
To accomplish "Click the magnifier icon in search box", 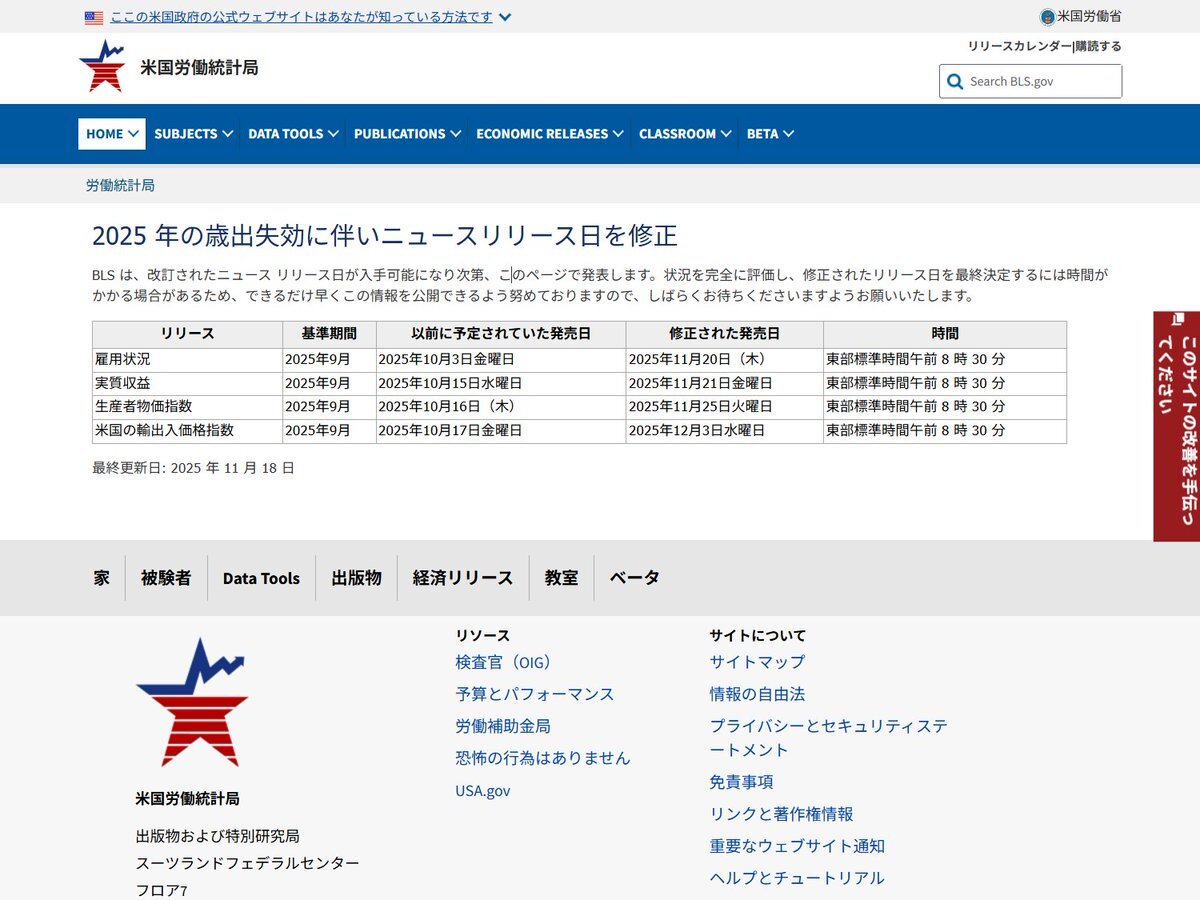I will click(x=955, y=82).
